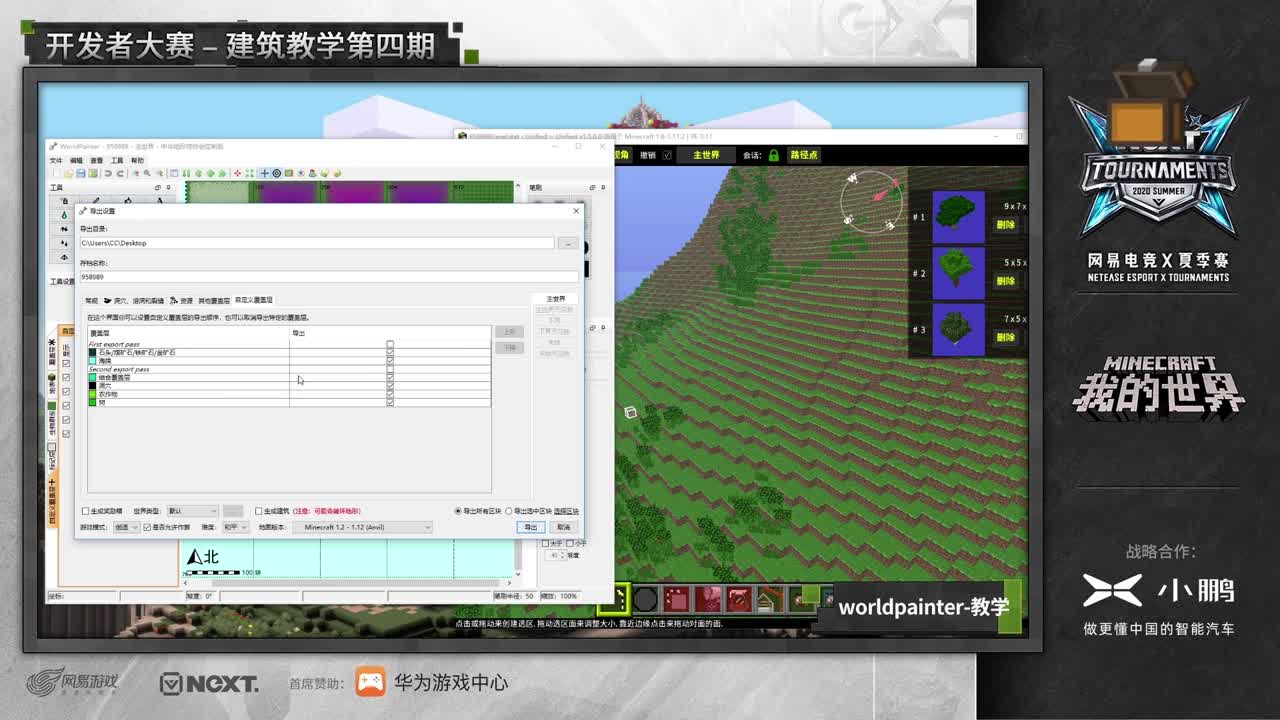
Task: Click the 存档名称 input field
Action: [328, 277]
